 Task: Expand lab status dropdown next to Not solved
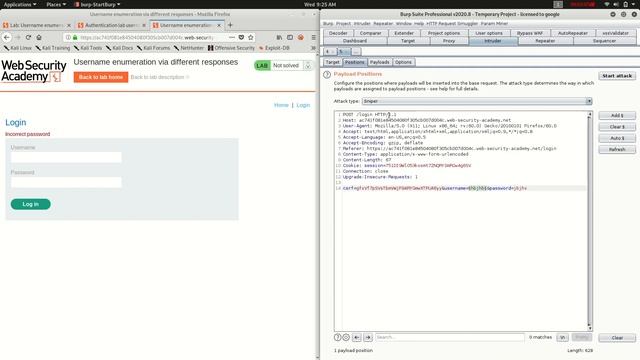(x=308, y=65)
